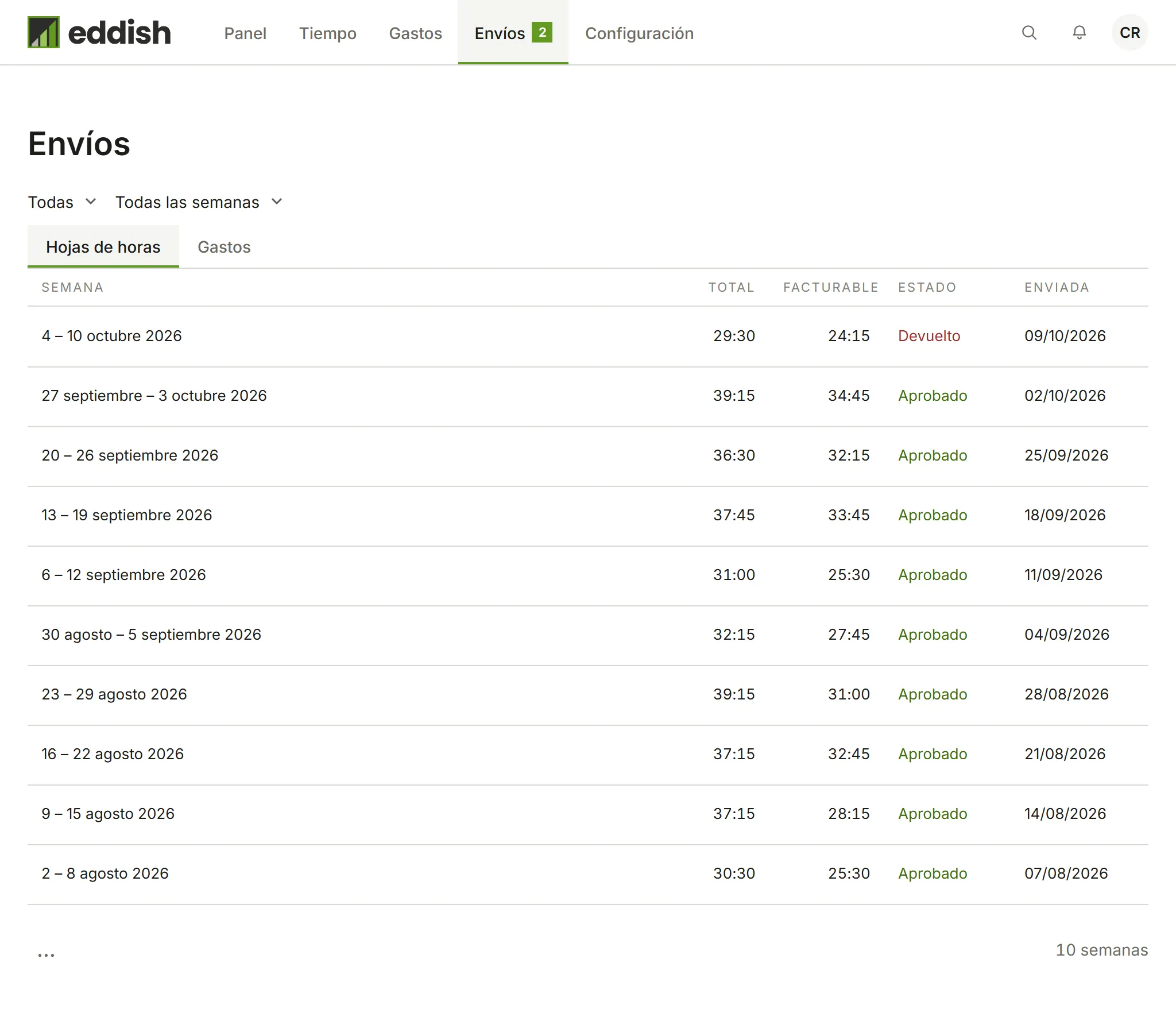Open the three-dots more options
1176x1036 pixels.
46,954
